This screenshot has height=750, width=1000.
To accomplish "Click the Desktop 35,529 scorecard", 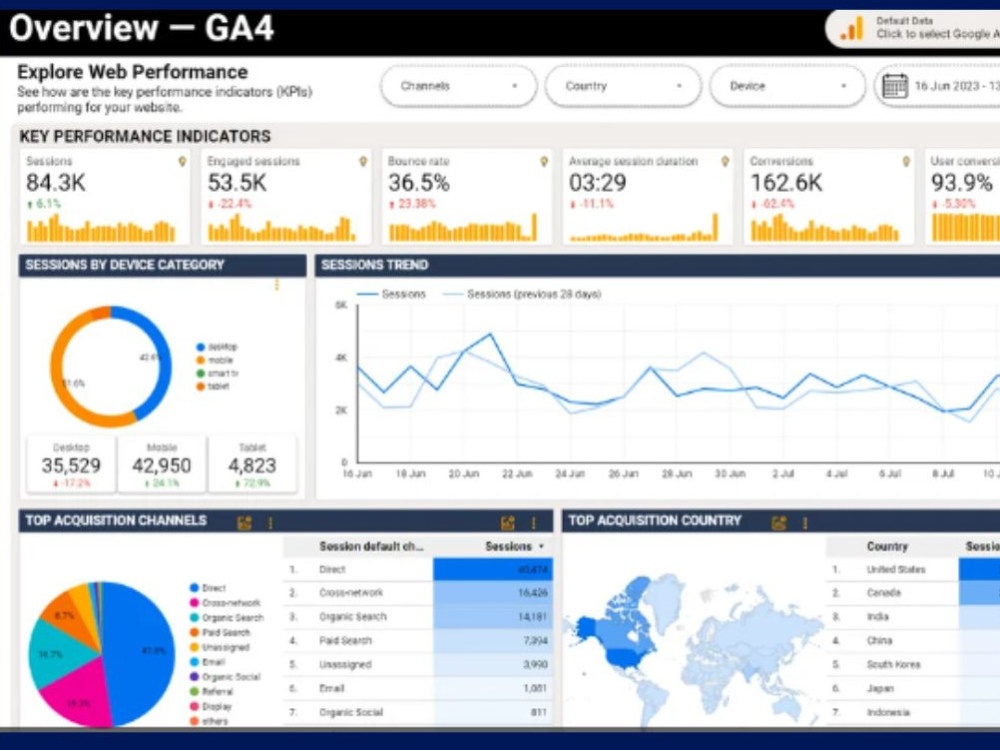I will [71, 464].
